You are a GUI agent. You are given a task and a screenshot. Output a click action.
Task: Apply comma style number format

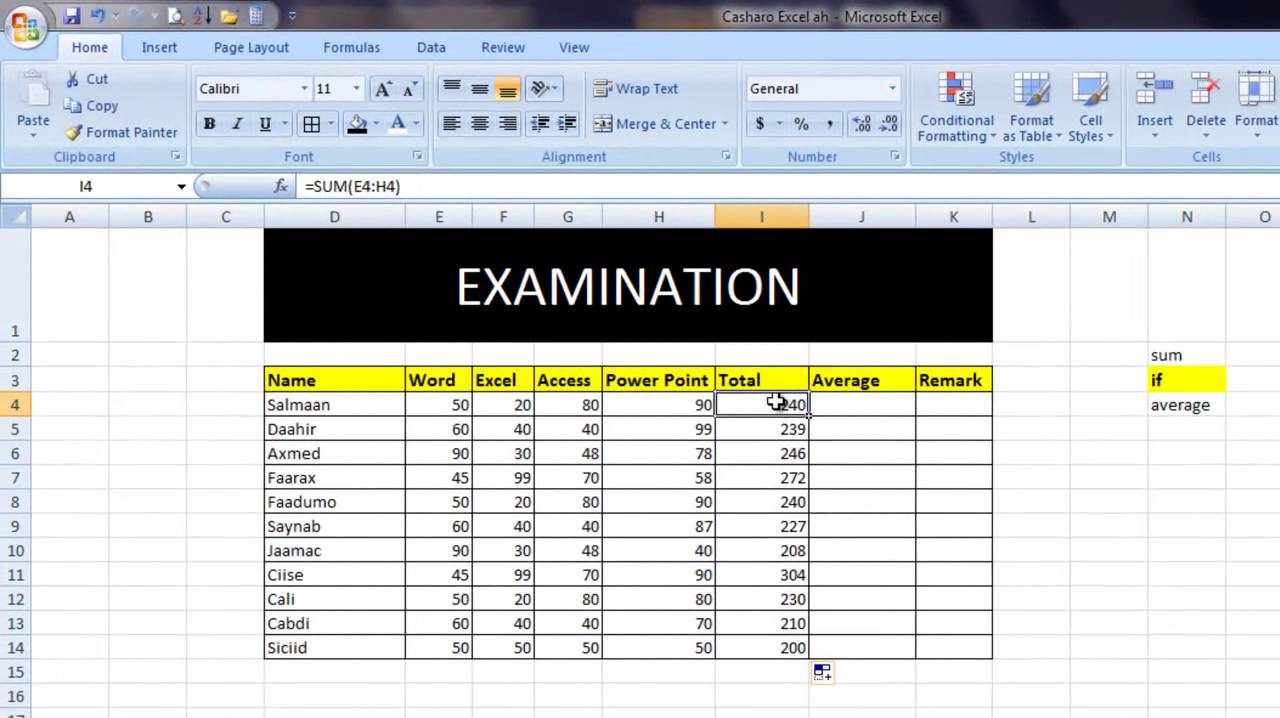[829, 124]
